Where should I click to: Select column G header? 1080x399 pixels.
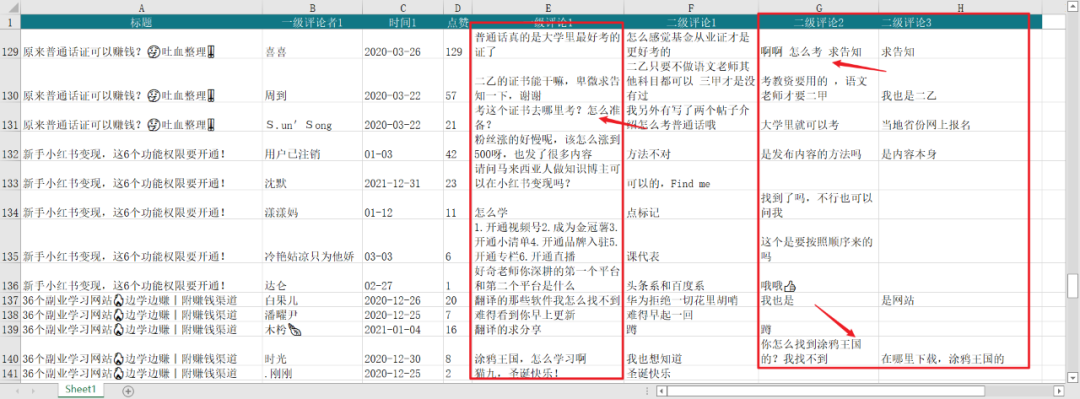818,8
